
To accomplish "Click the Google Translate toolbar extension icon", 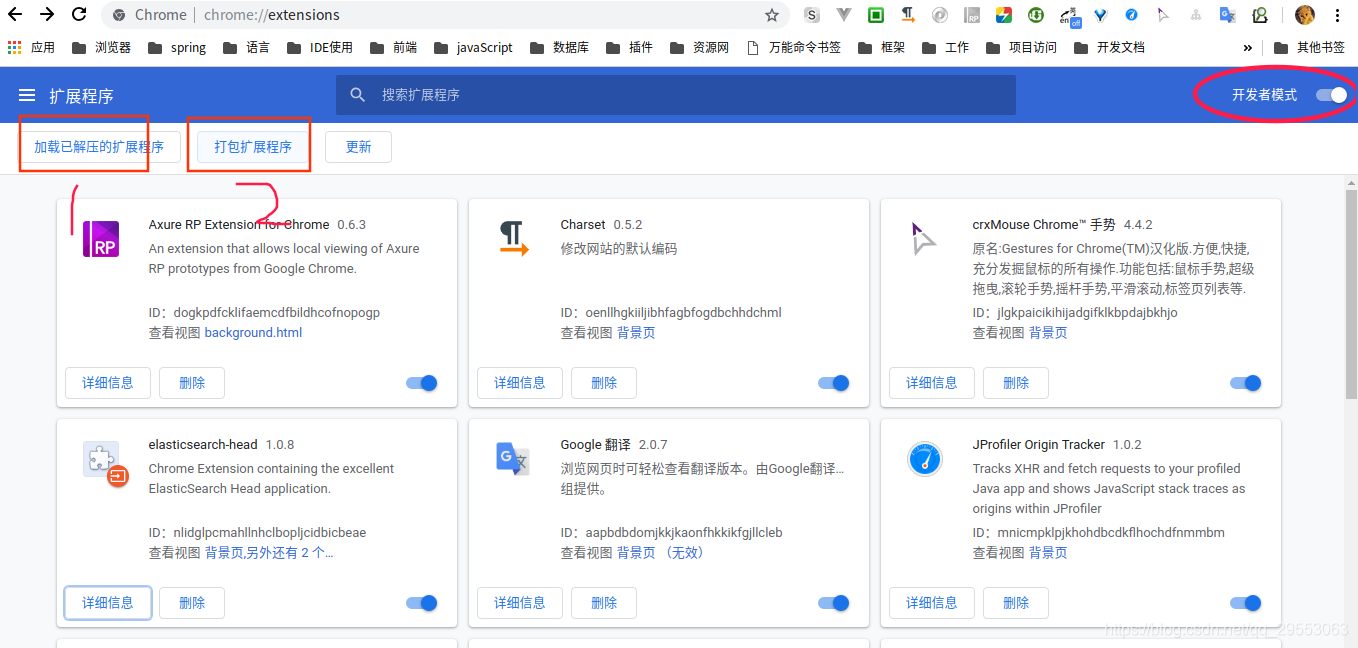I will pyautogui.click(x=1228, y=15).
